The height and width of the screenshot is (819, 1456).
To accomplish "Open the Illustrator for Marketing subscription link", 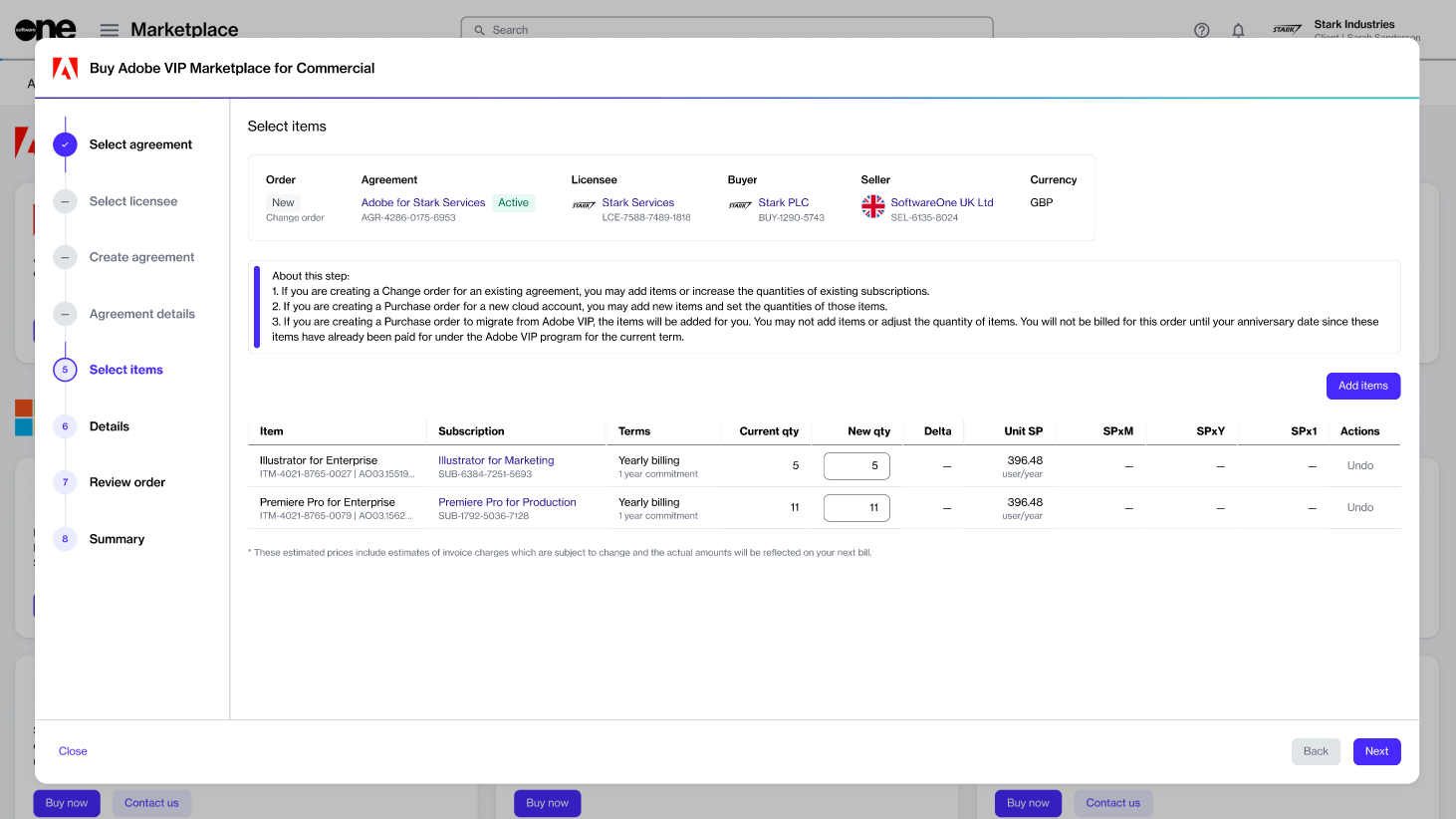I will click(x=496, y=460).
